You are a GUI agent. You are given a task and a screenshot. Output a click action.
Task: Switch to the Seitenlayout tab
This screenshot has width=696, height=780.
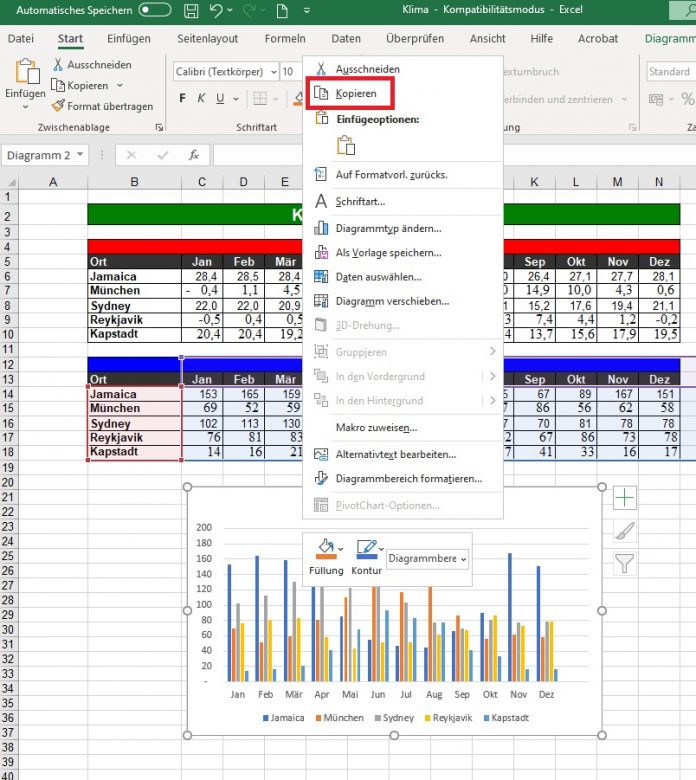click(207, 38)
